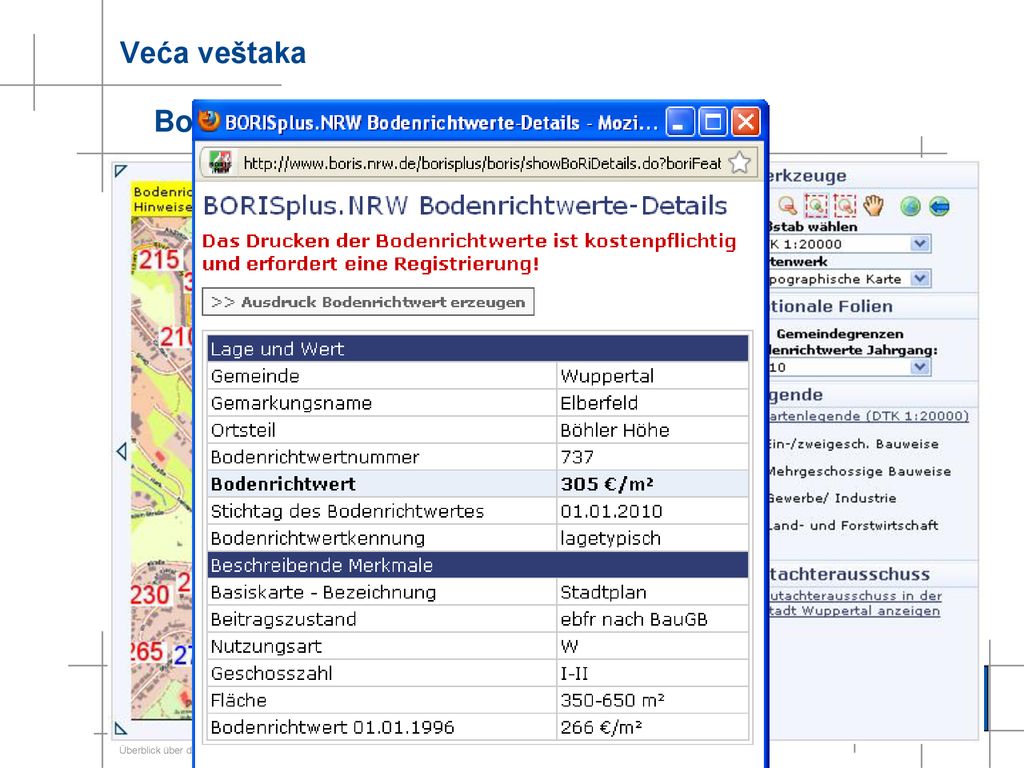Pan map with the lower-left corner arrow
The image size is (1024, 768).
[120, 728]
